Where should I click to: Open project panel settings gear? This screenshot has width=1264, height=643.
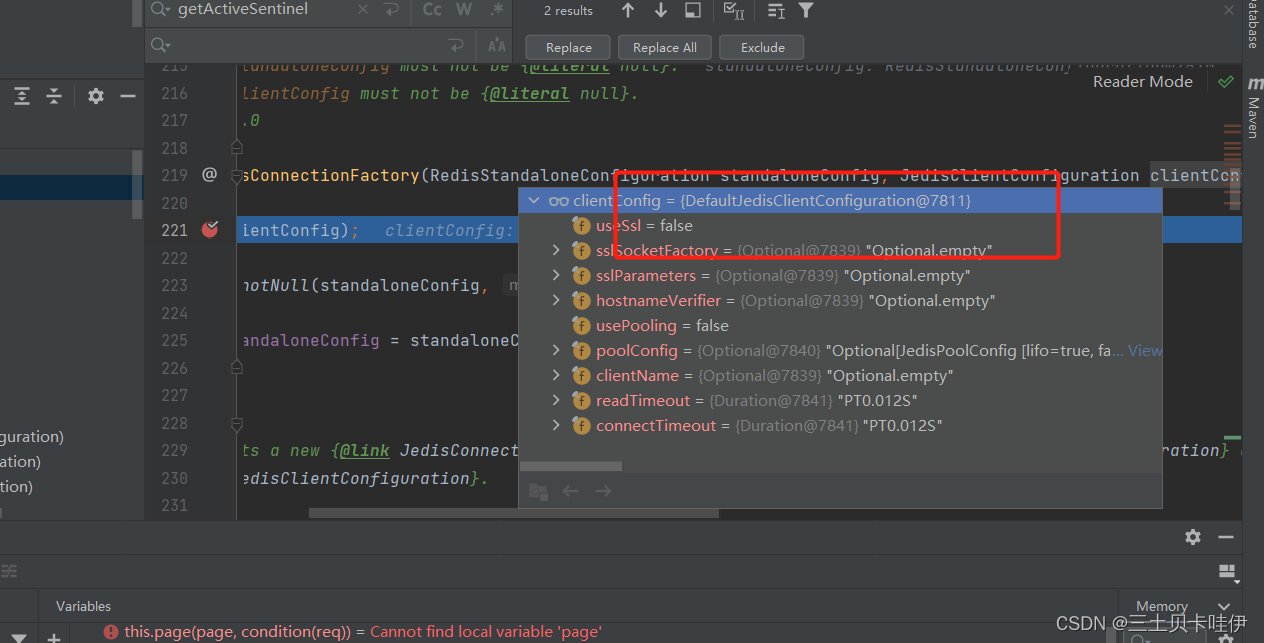point(96,96)
